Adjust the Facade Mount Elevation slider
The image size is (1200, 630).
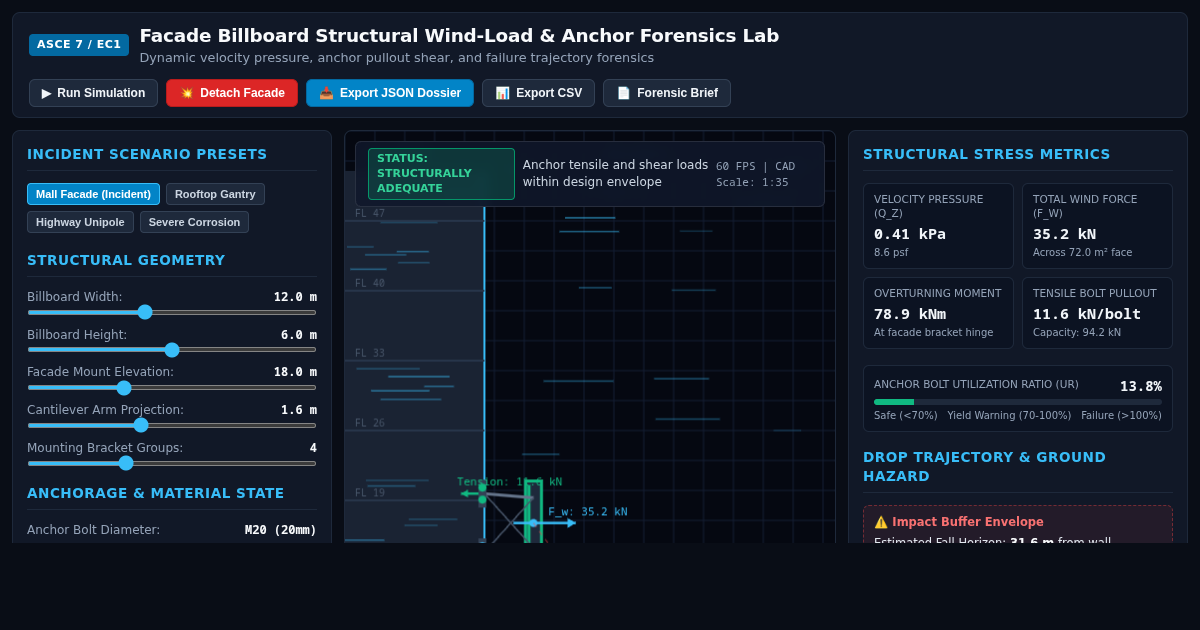pyautogui.click(x=172, y=388)
